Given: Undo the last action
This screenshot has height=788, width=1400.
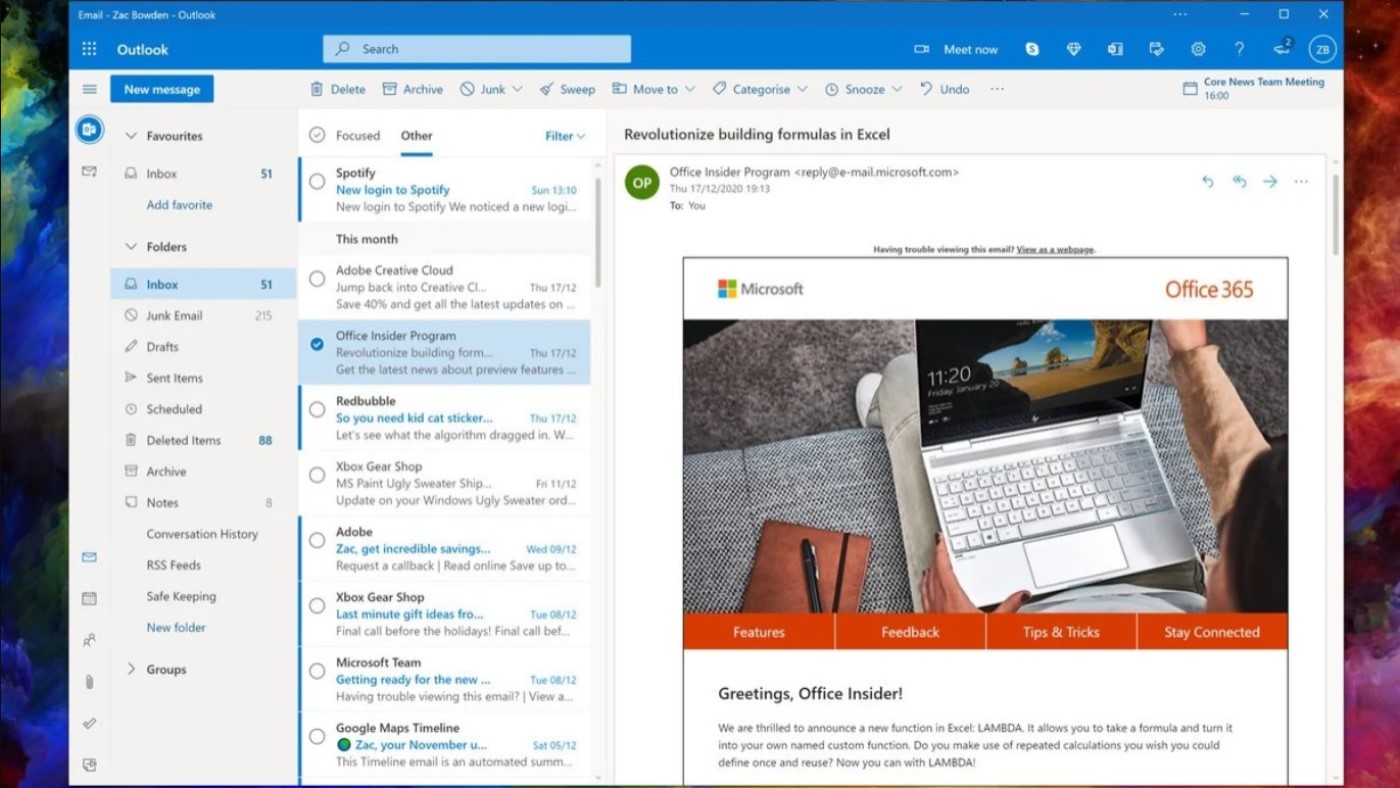Looking at the screenshot, I should pyautogui.click(x=944, y=89).
